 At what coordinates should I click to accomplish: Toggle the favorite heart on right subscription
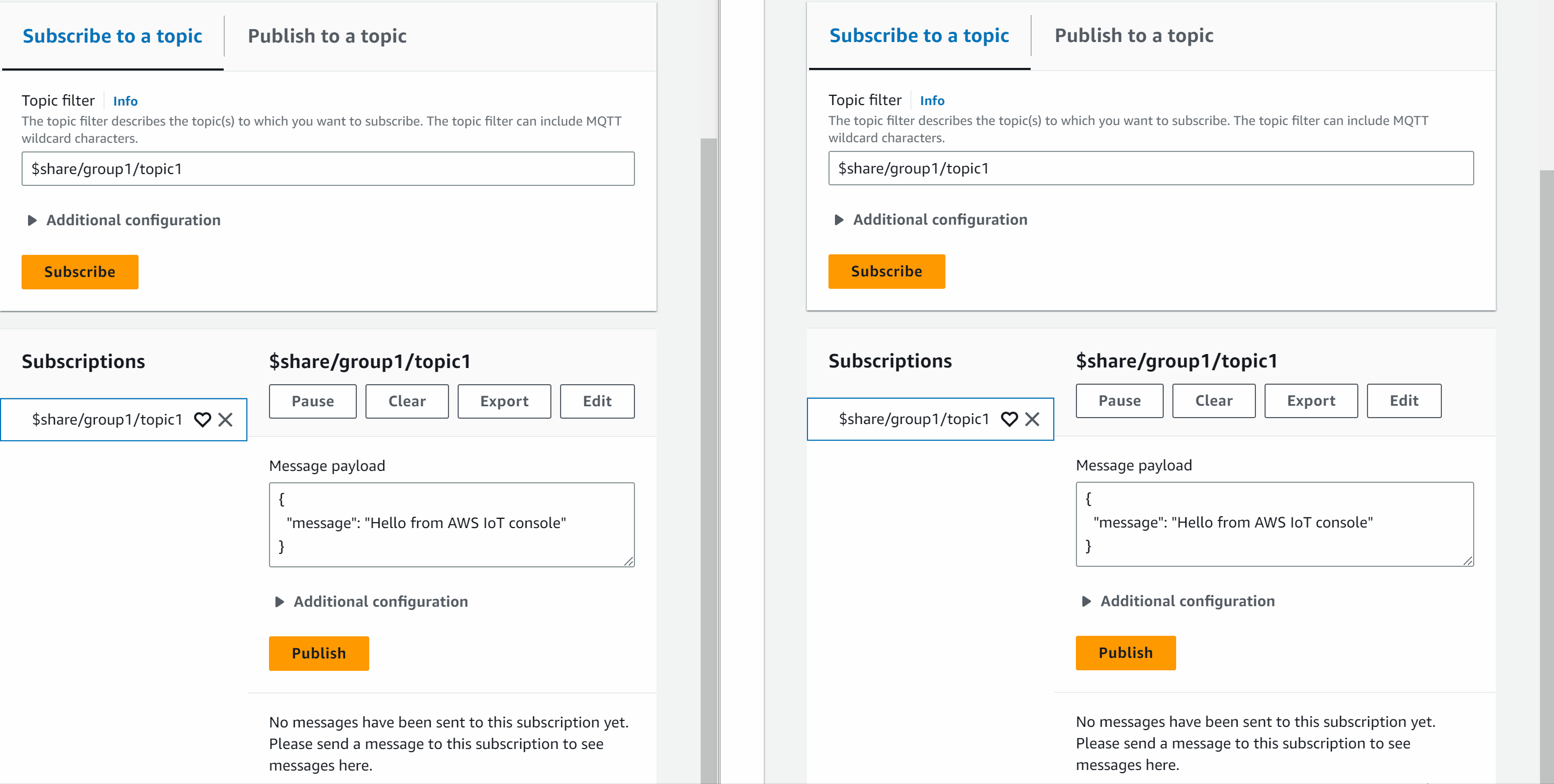click(x=1010, y=419)
